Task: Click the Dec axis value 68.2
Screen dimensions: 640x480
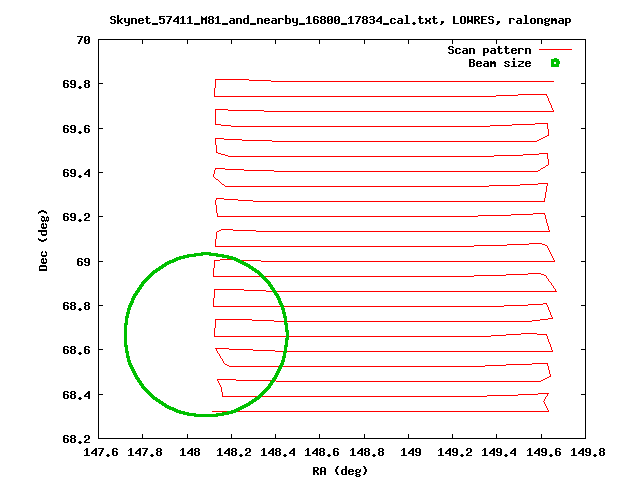Action: (x=76, y=439)
